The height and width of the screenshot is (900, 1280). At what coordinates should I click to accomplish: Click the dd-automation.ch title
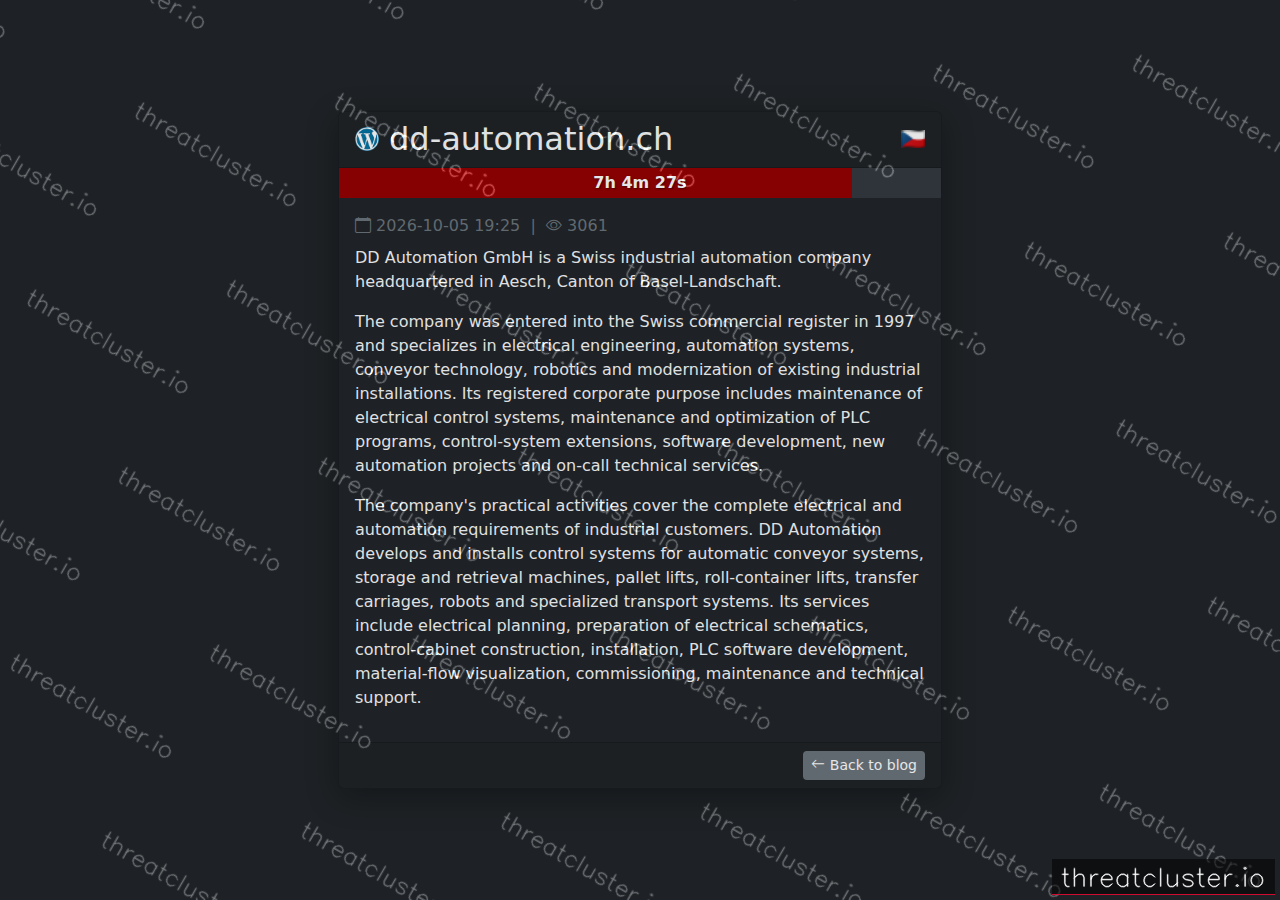pos(531,139)
